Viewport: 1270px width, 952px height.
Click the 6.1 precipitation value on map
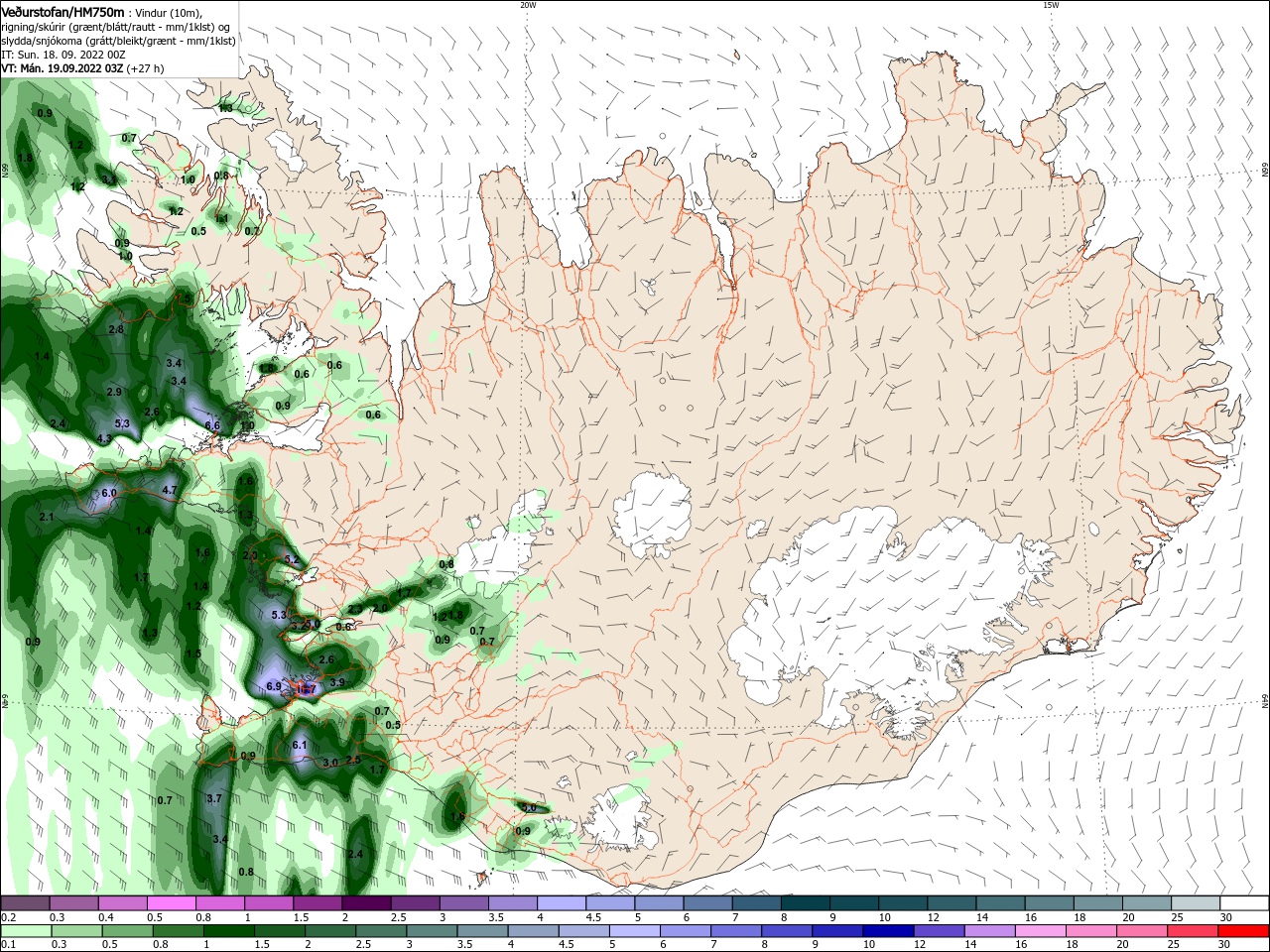click(300, 745)
